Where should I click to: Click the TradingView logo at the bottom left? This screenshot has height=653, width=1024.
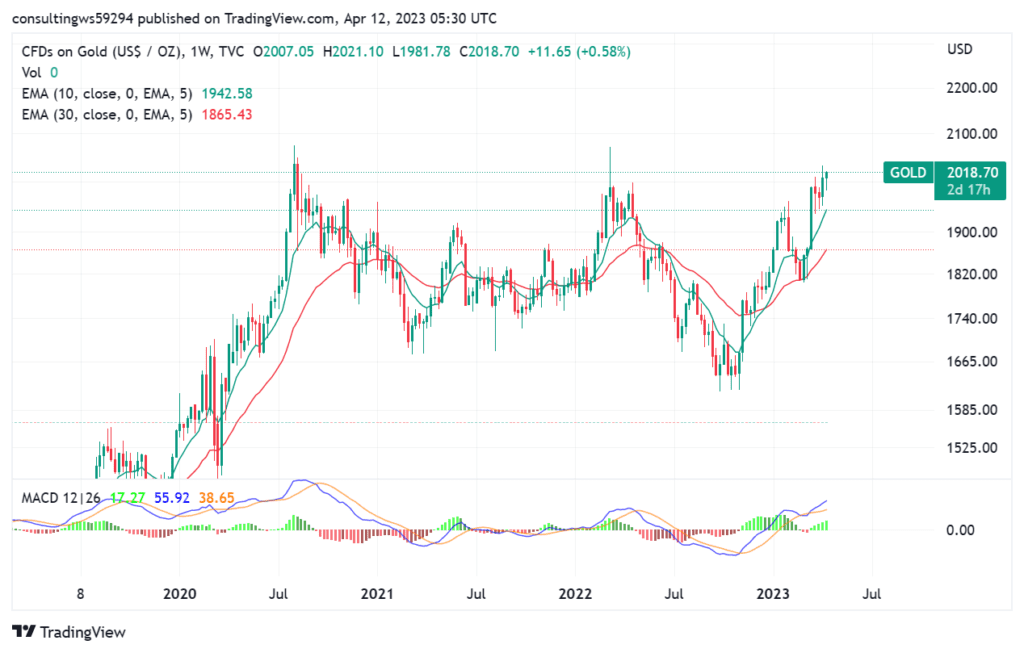coord(69,632)
